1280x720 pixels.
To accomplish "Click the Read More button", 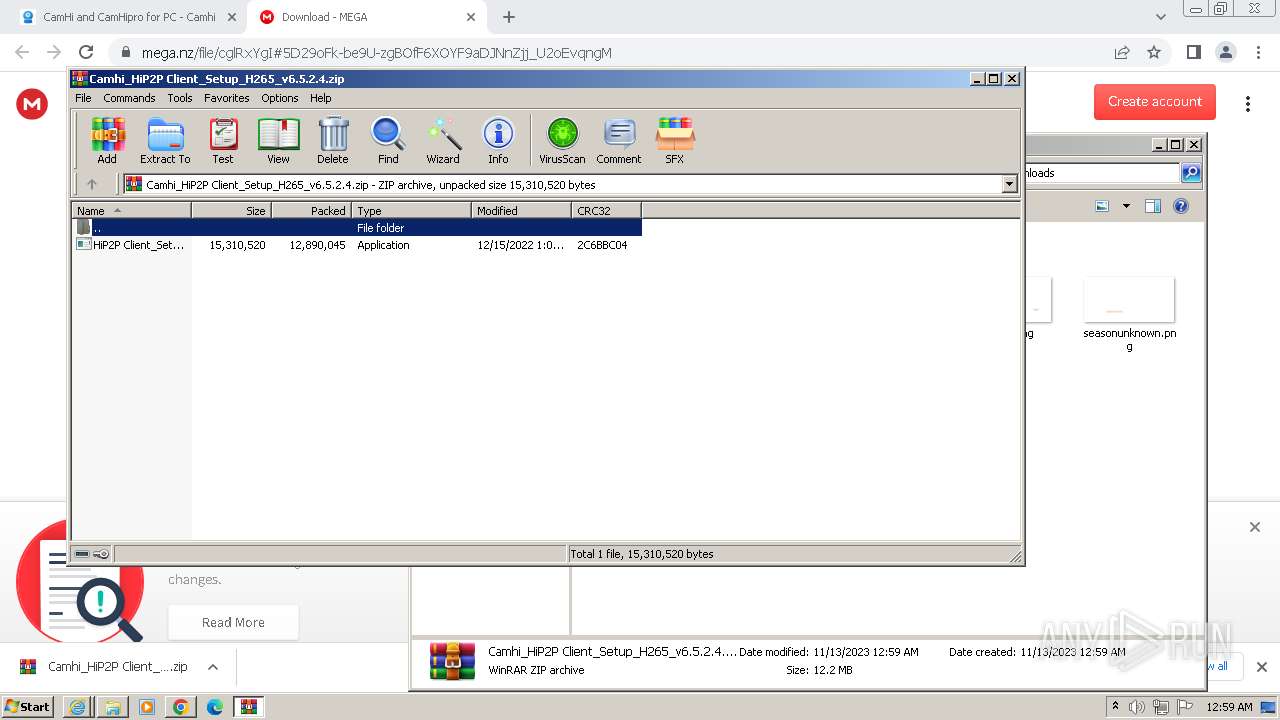I will (x=233, y=622).
